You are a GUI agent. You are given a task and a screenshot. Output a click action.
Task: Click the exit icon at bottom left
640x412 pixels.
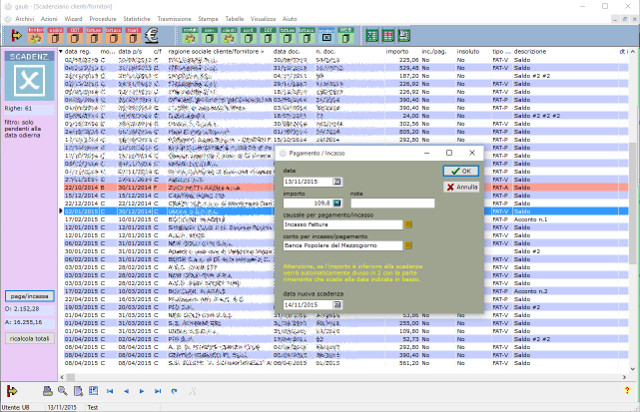click(x=12, y=390)
